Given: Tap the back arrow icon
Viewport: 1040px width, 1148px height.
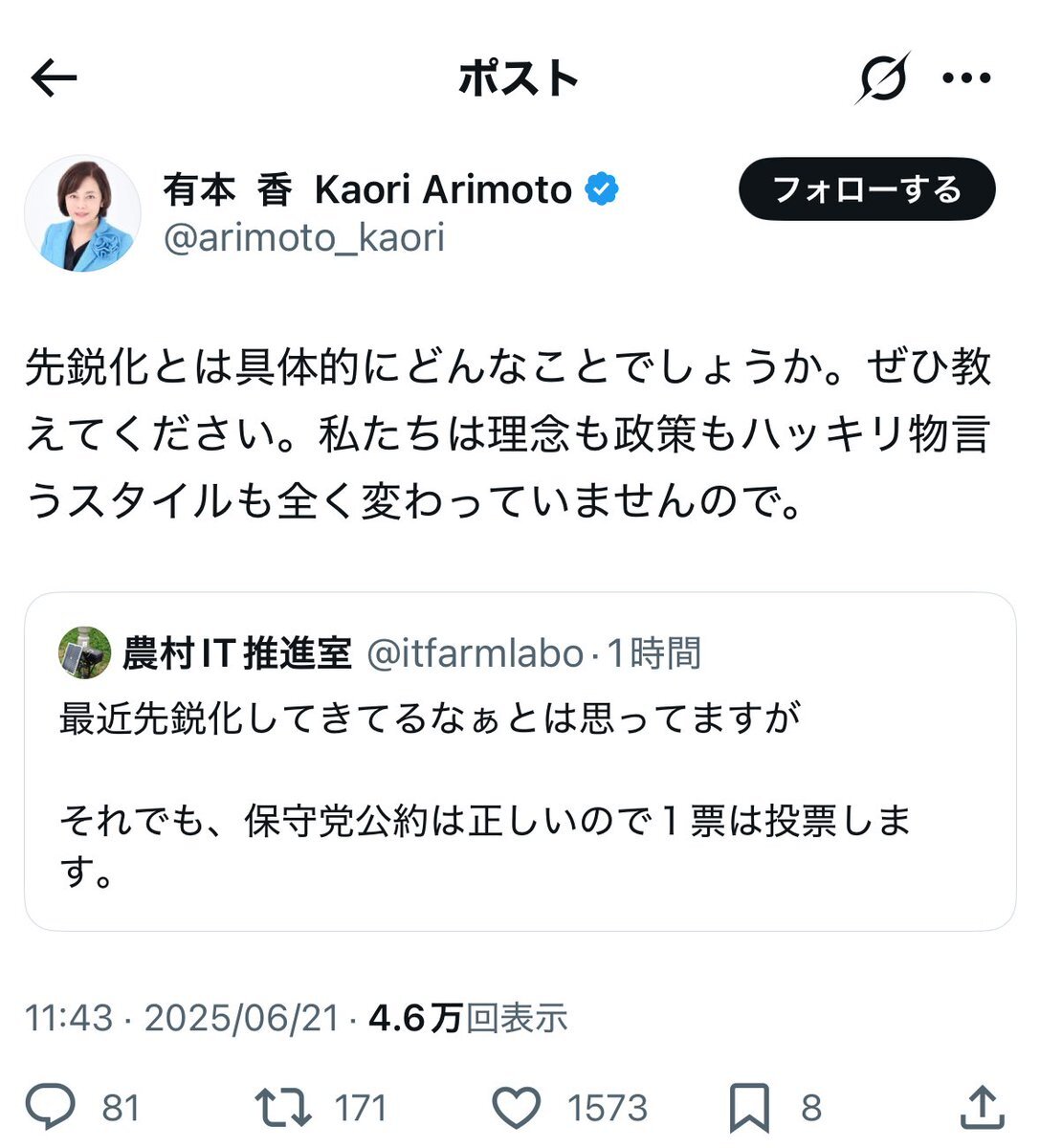Looking at the screenshot, I should click(x=54, y=78).
